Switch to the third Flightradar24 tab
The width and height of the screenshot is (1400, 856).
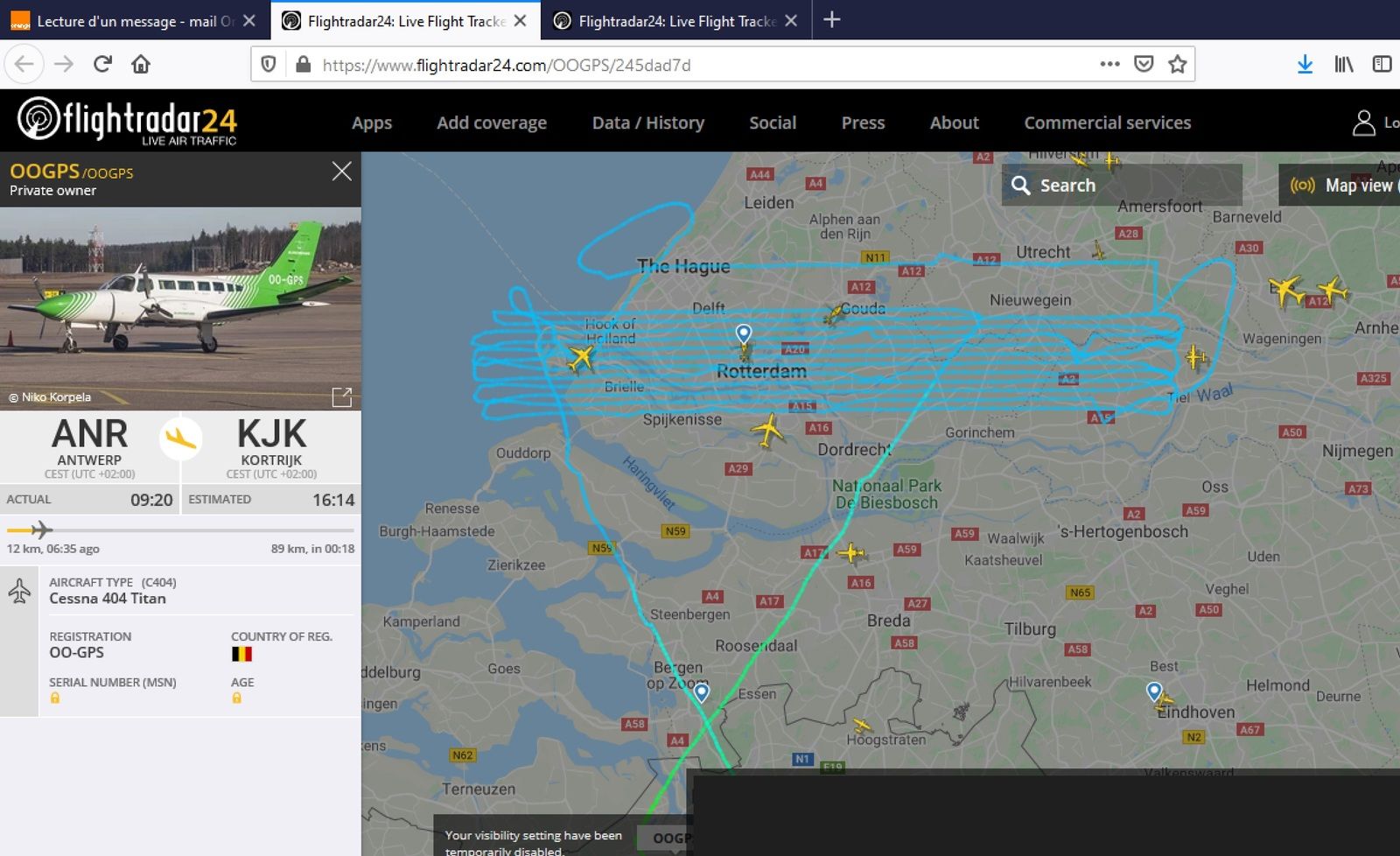pos(677,20)
